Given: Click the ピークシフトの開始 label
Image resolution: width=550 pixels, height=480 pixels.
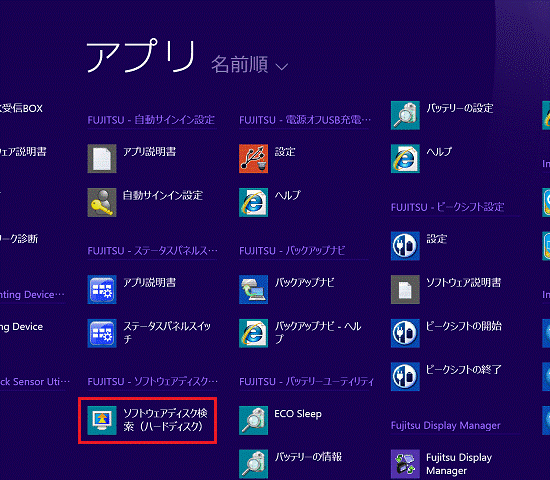Looking at the screenshot, I should point(464,326).
